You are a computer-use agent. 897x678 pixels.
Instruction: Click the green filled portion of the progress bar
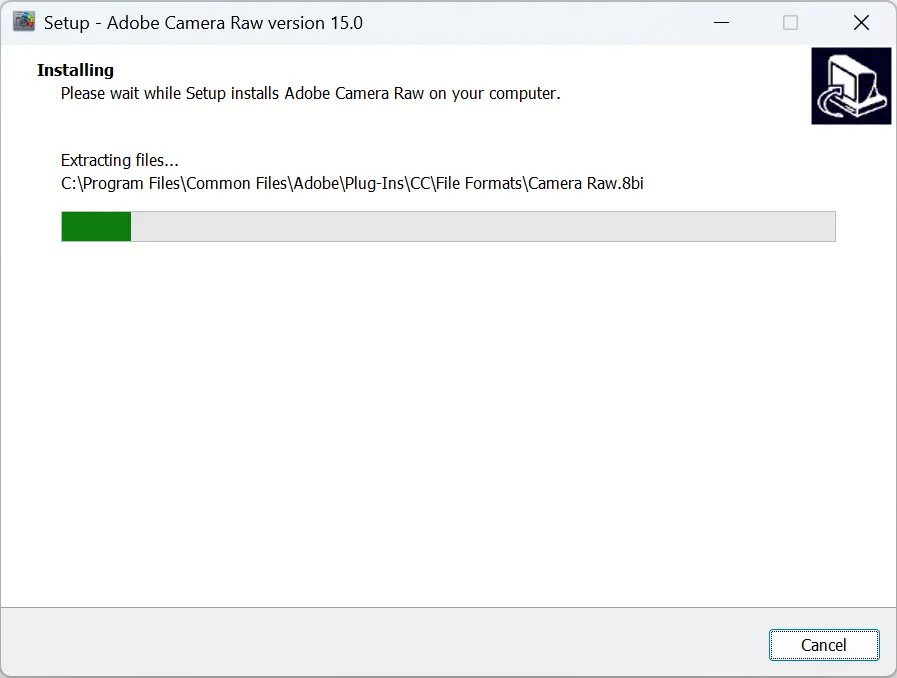[96, 226]
